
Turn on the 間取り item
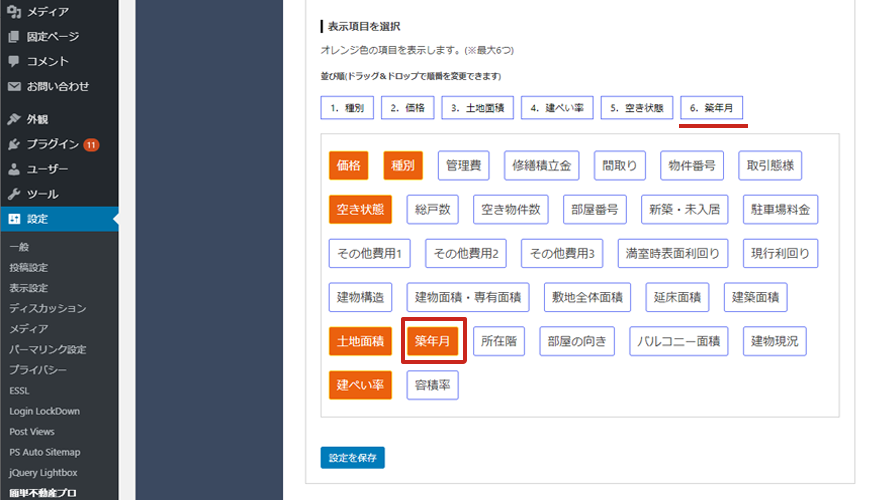pyautogui.click(x=620, y=165)
